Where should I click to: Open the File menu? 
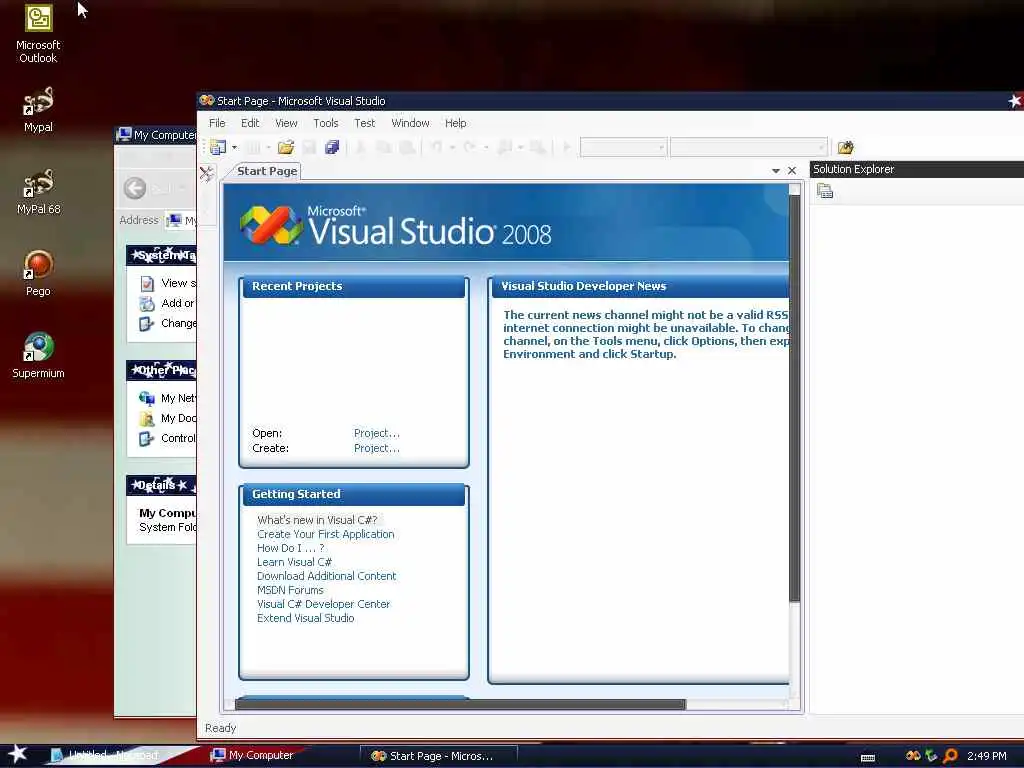coord(217,123)
